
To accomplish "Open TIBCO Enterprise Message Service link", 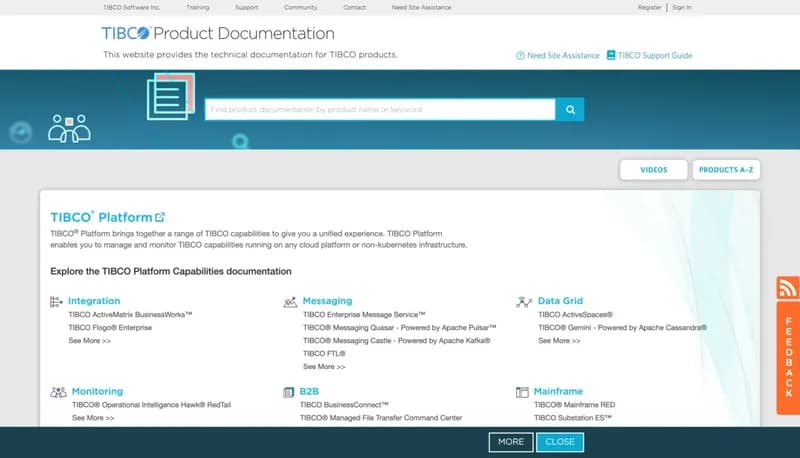I will point(364,315).
